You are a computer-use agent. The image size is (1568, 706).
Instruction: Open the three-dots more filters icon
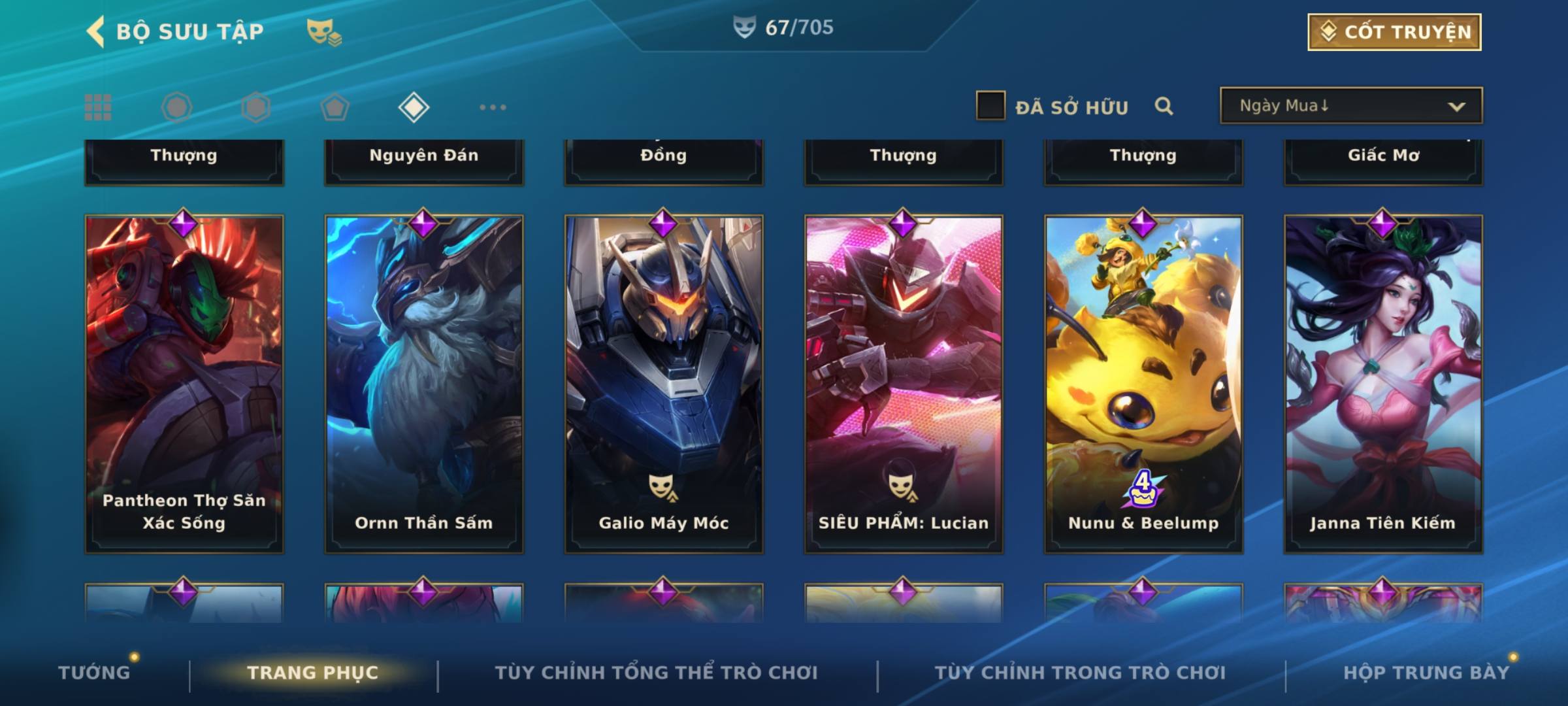point(493,107)
